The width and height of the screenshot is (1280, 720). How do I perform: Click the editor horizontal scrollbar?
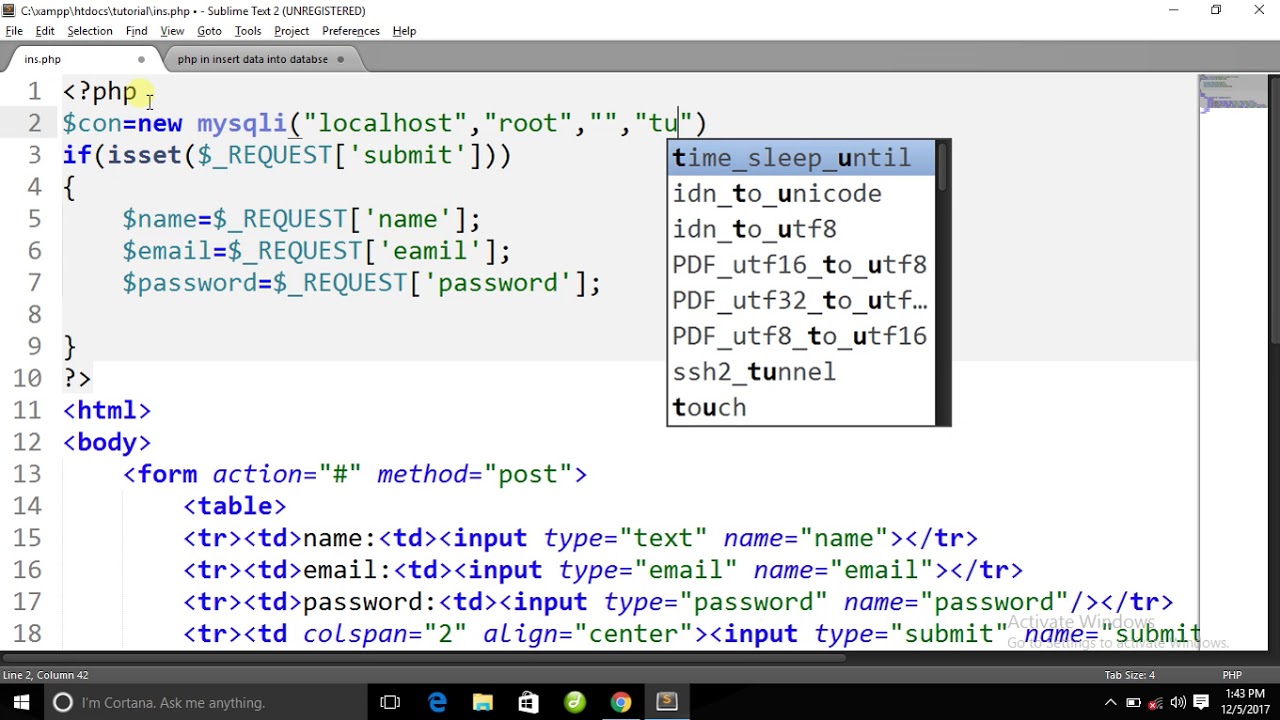[x=425, y=657]
